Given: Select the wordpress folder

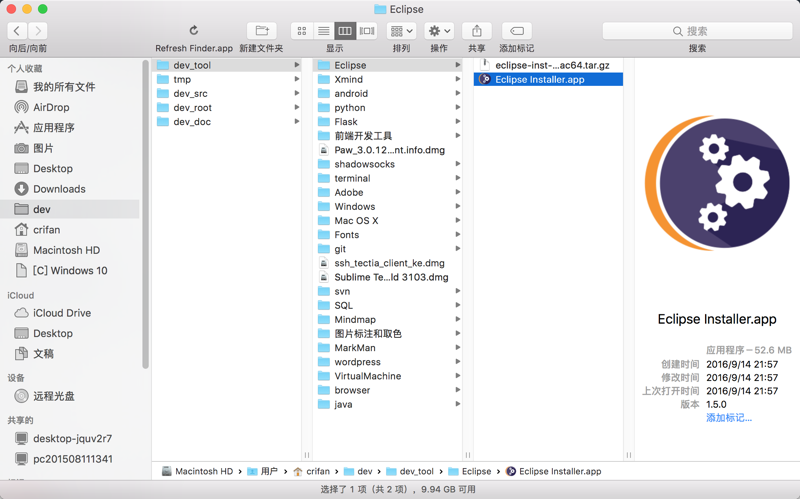Looking at the screenshot, I should pos(388,362).
